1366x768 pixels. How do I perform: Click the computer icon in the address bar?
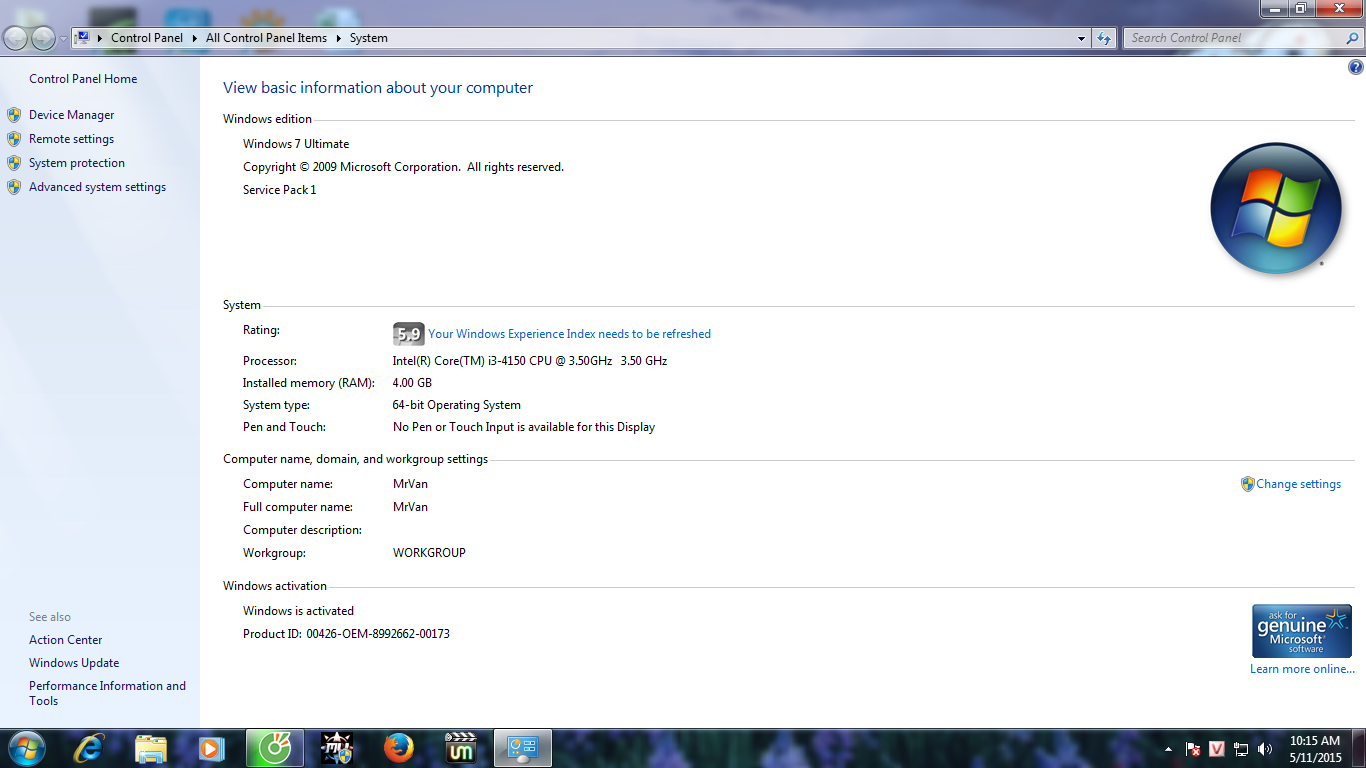pyautogui.click(x=83, y=38)
